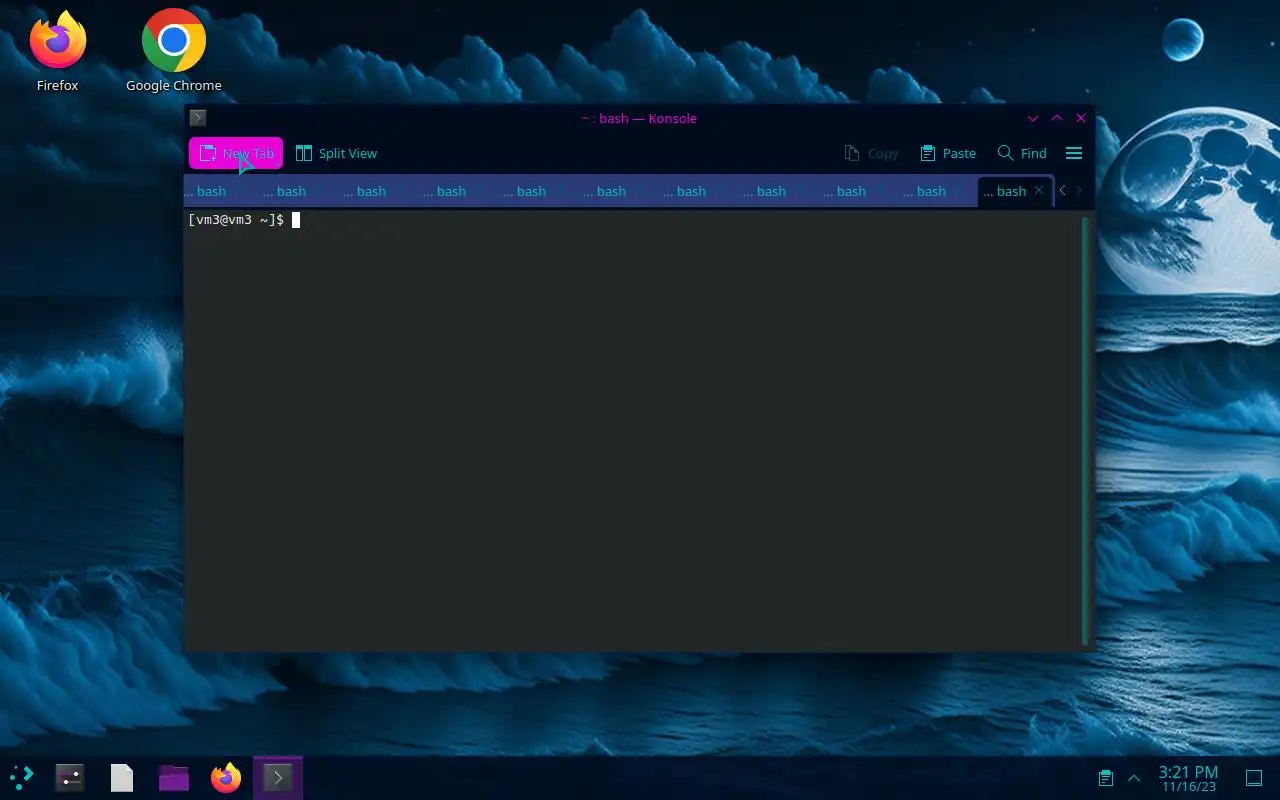Click the Copy toolbar button

click(x=871, y=153)
